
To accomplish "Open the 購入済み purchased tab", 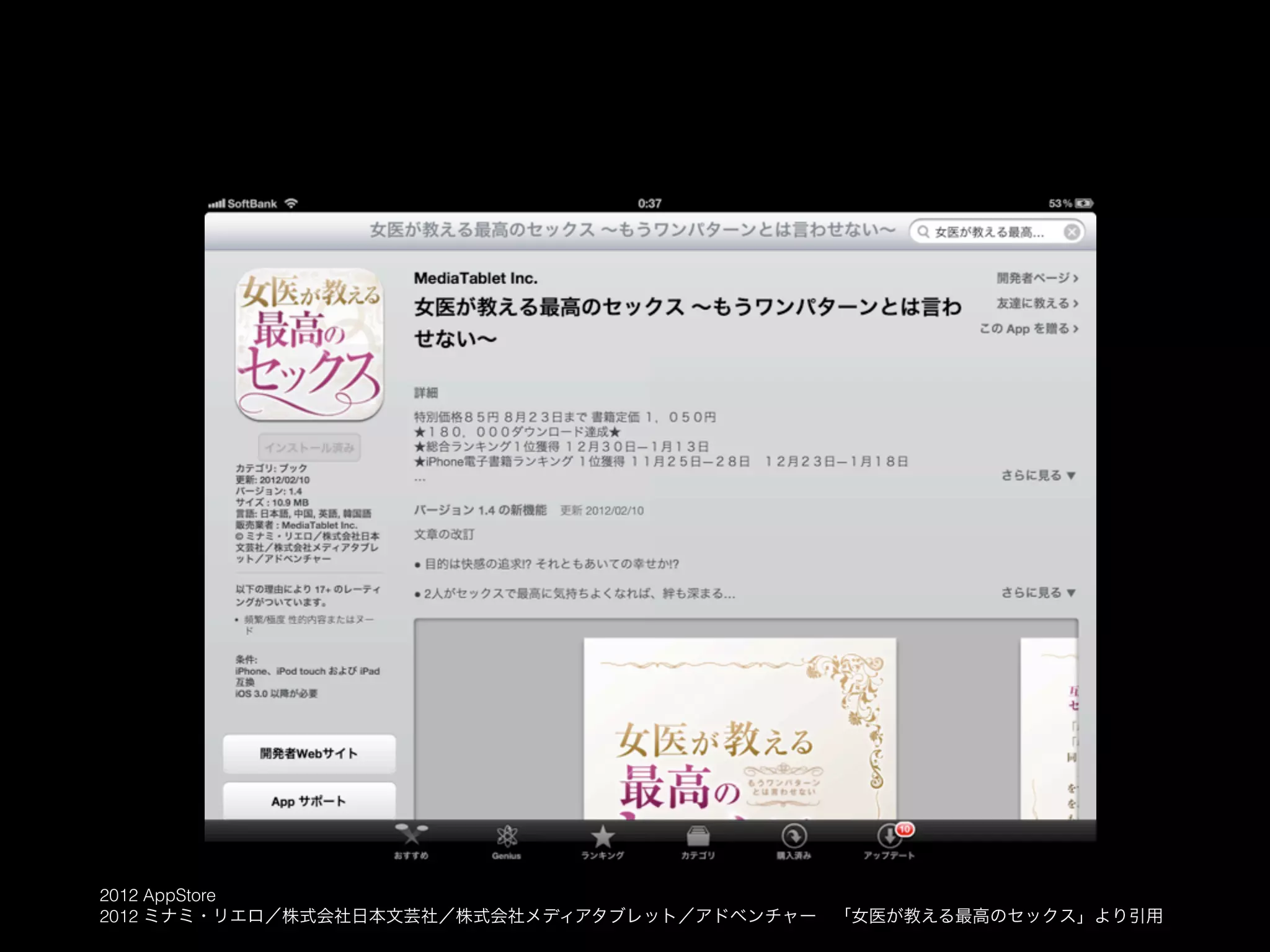I will click(794, 841).
